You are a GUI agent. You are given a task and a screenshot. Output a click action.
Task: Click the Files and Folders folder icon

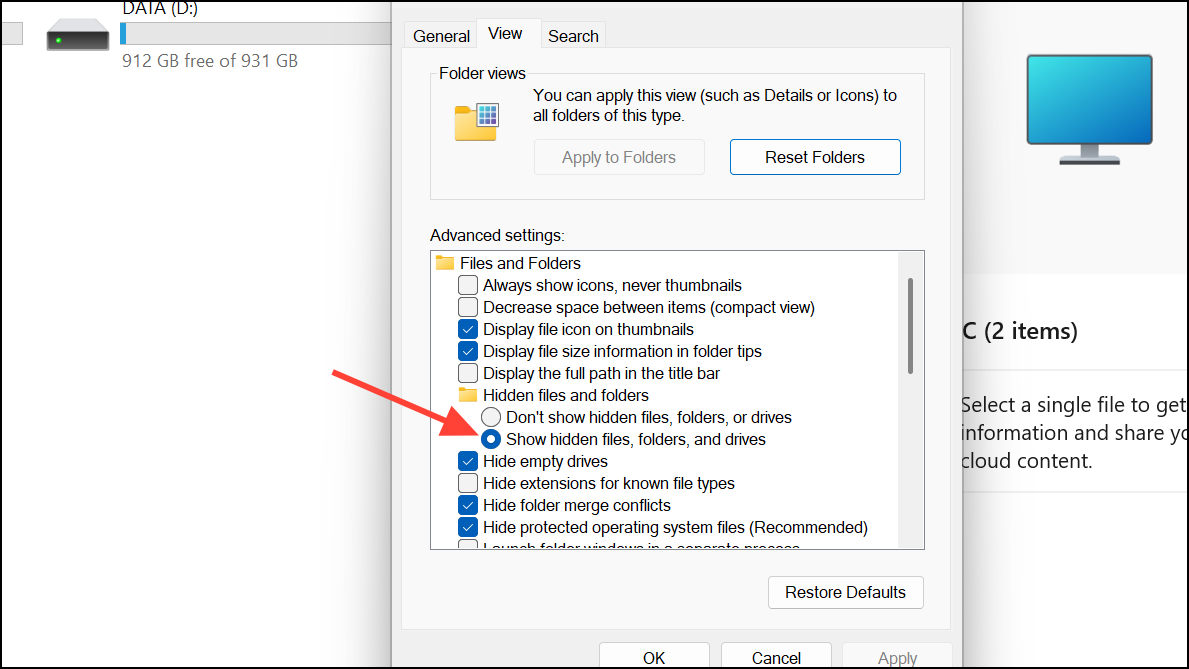click(445, 263)
